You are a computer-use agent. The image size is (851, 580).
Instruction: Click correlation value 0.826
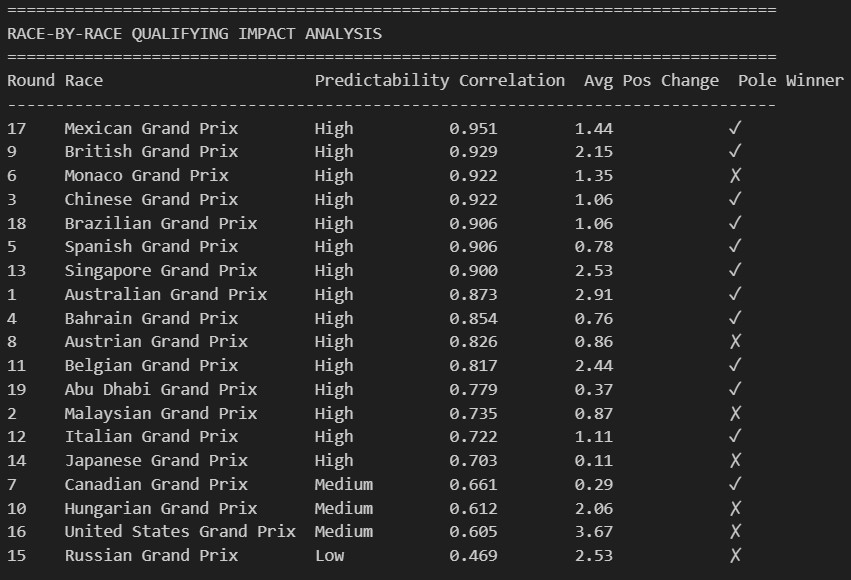[x=473, y=342]
